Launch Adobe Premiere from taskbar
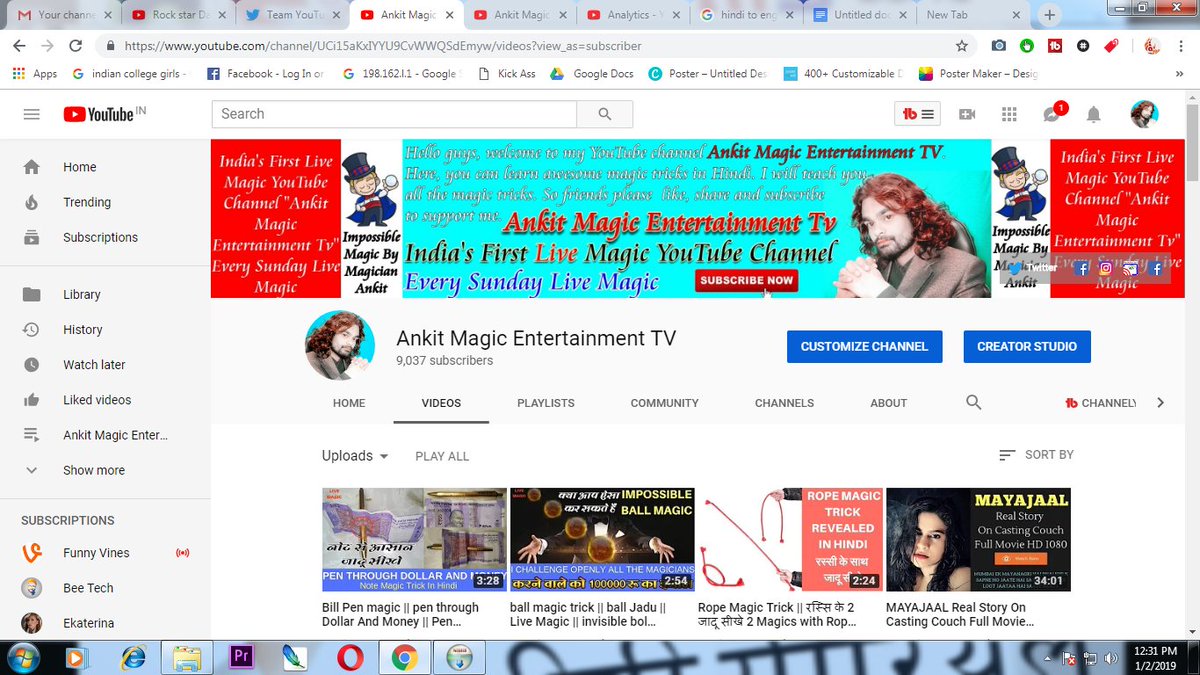This screenshot has width=1200, height=675. point(240,657)
